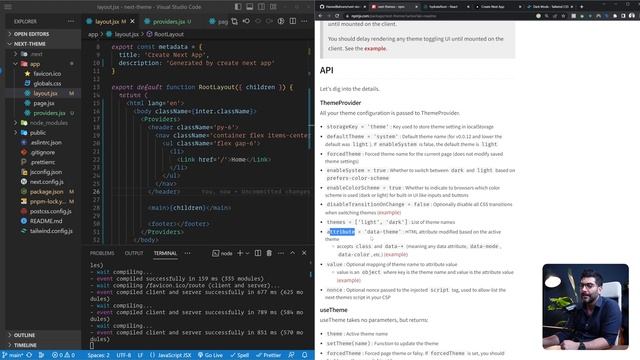Click the main* git branch in status bar
640x360 pixels.
[12, 355]
